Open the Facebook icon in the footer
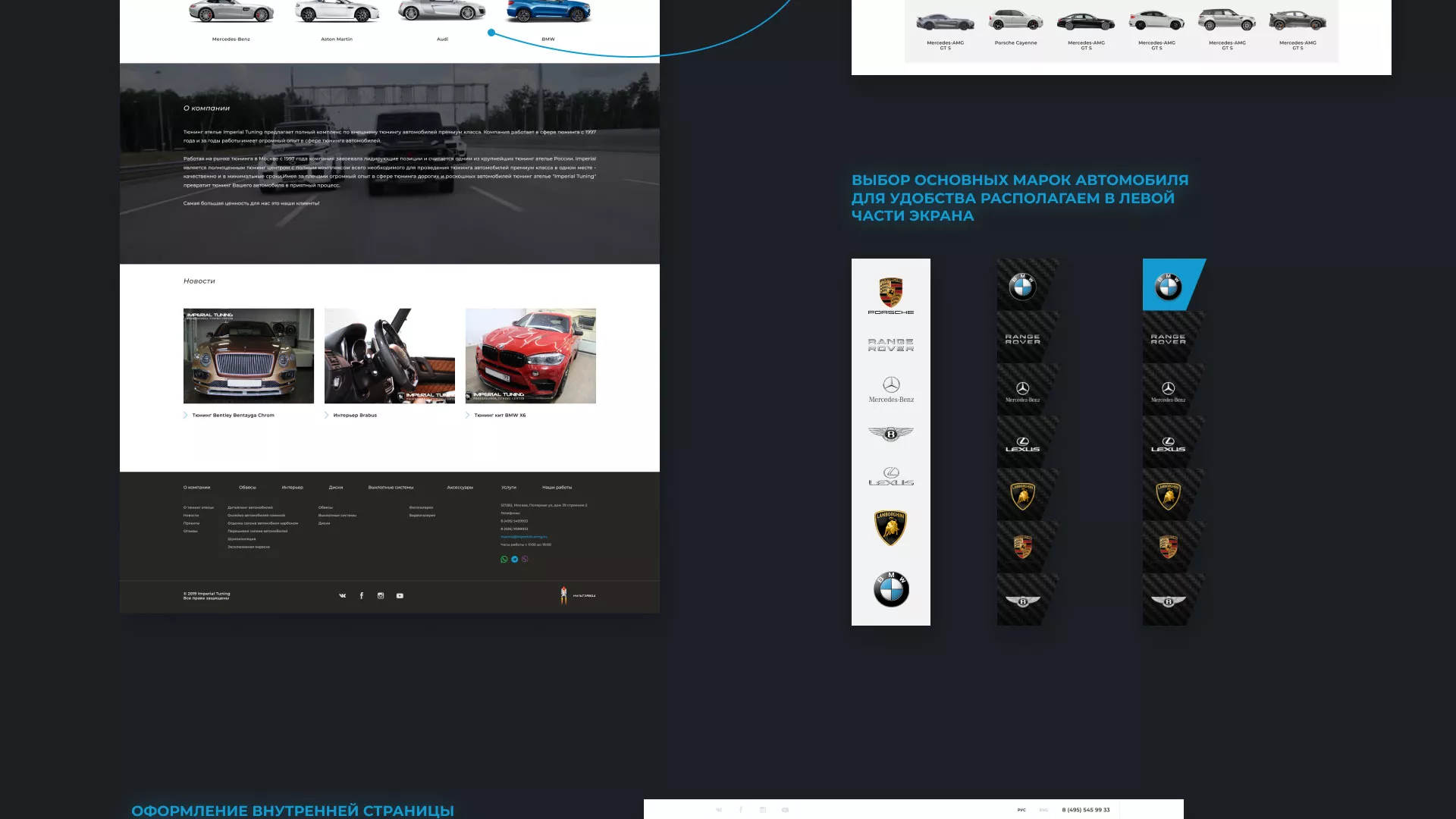This screenshot has height=819, width=1456. click(x=362, y=596)
